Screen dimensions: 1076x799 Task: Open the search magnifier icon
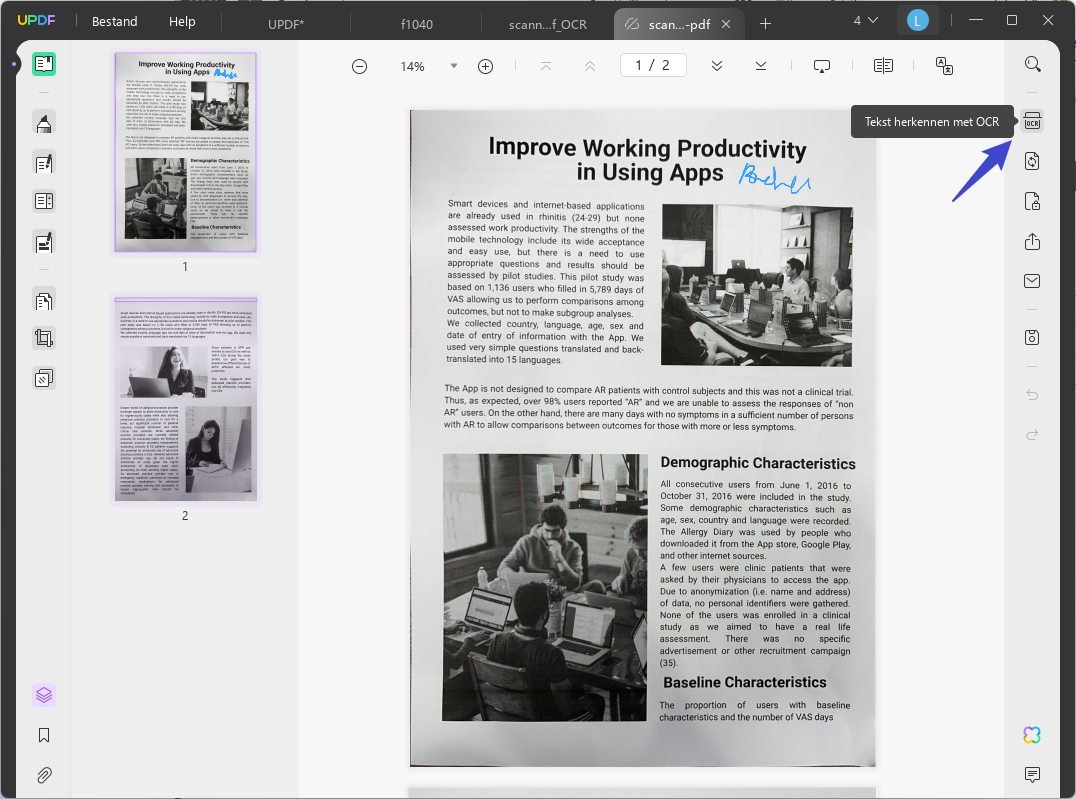(1032, 65)
